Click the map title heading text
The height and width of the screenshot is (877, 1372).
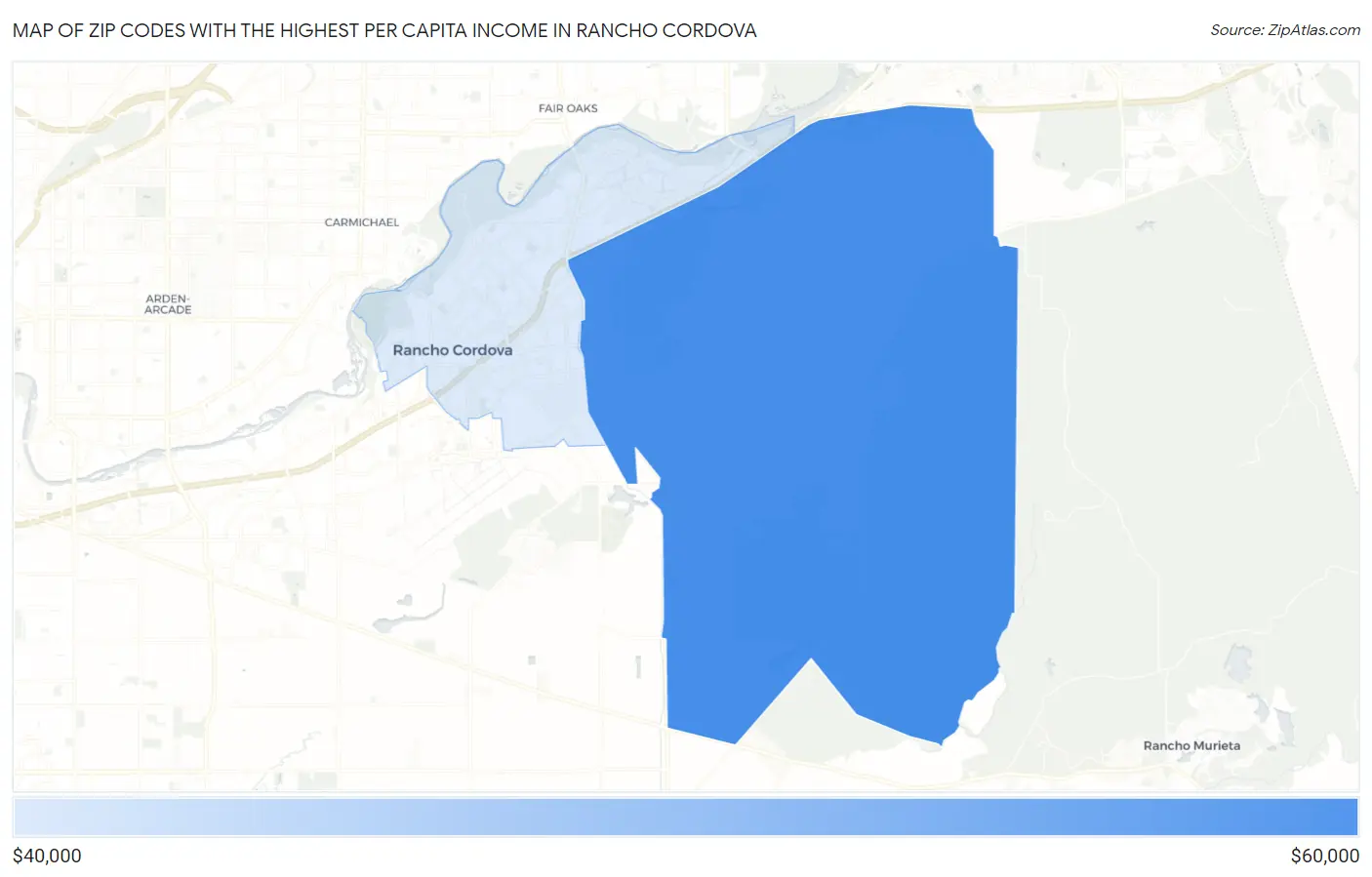click(x=384, y=30)
